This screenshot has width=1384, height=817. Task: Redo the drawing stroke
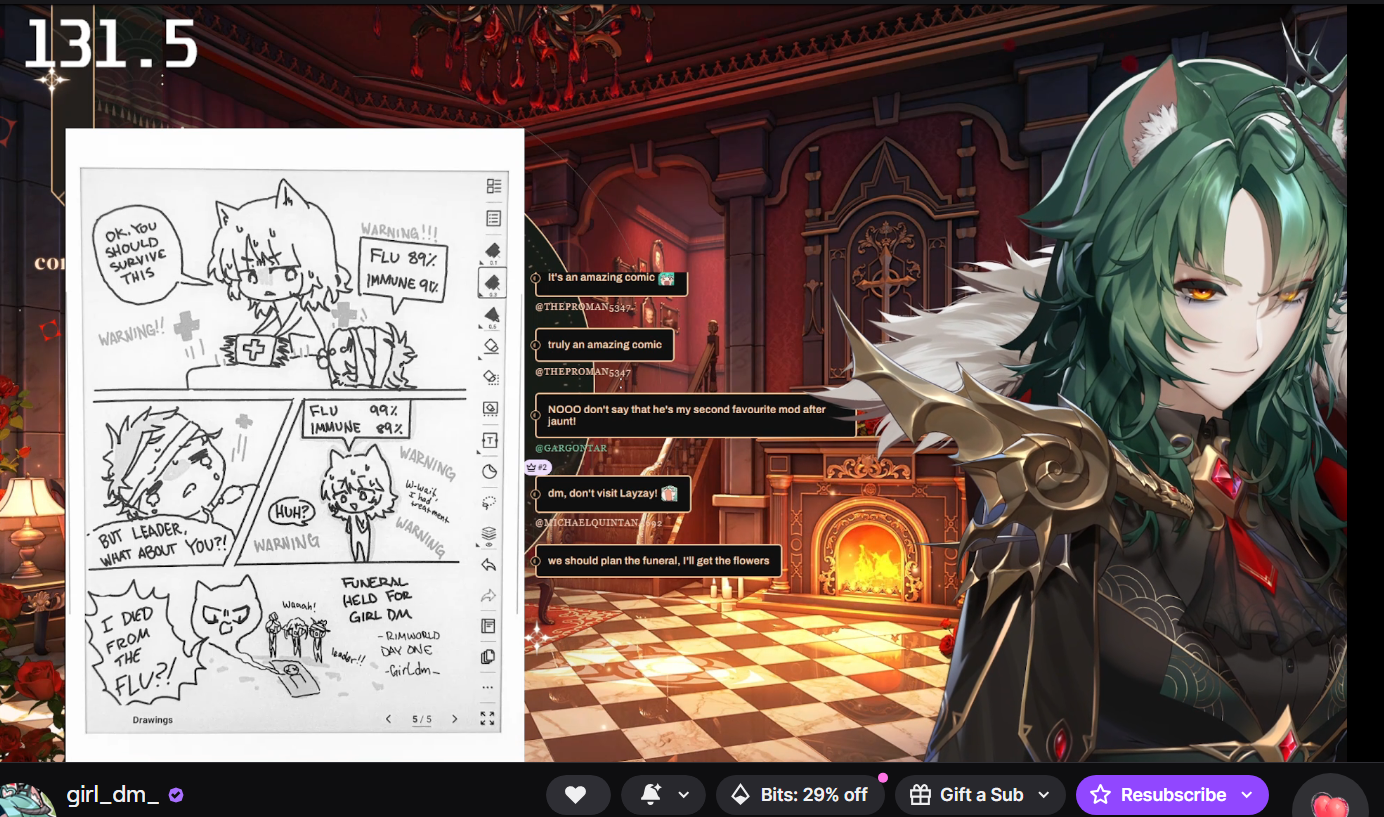pos(489,596)
